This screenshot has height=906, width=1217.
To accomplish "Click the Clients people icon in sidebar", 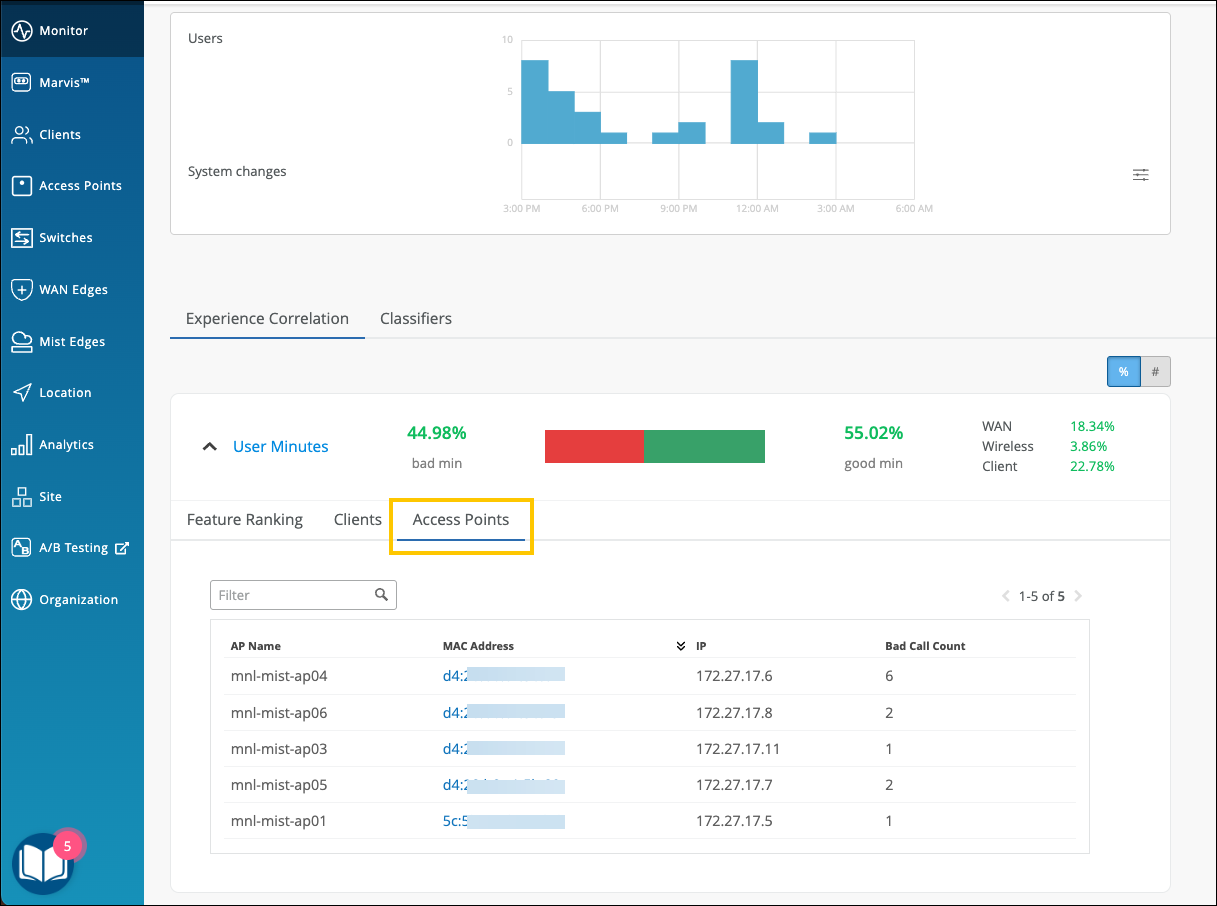I will click(22, 135).
